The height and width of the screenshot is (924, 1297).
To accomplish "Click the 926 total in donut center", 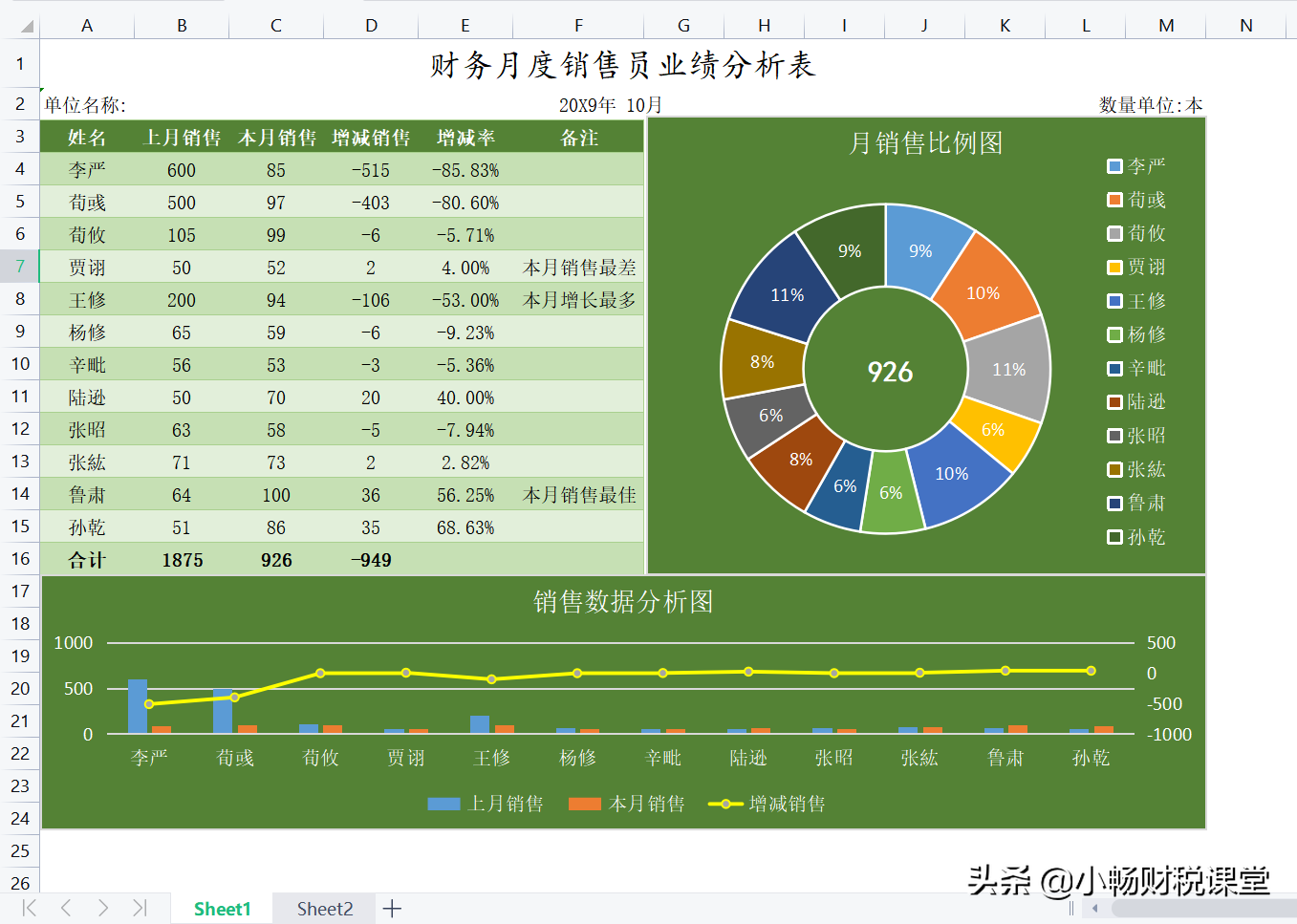I will pyautogui.click(x=889, y=372).
